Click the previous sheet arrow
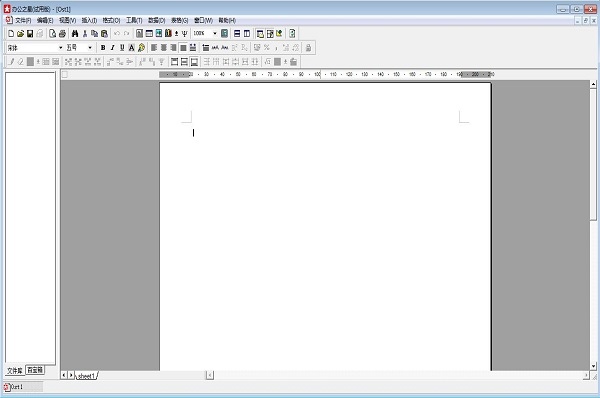 click(x=64, y=375)
